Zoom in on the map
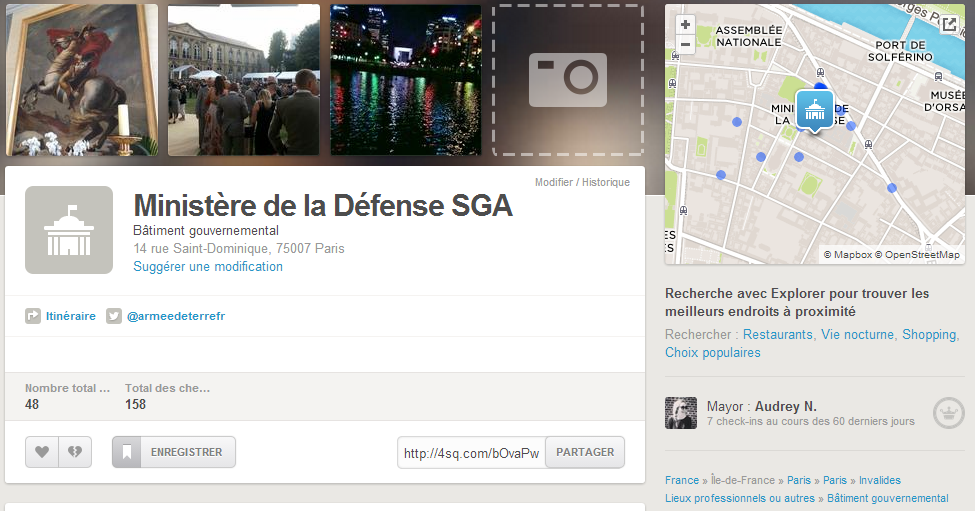 [685, 25]
